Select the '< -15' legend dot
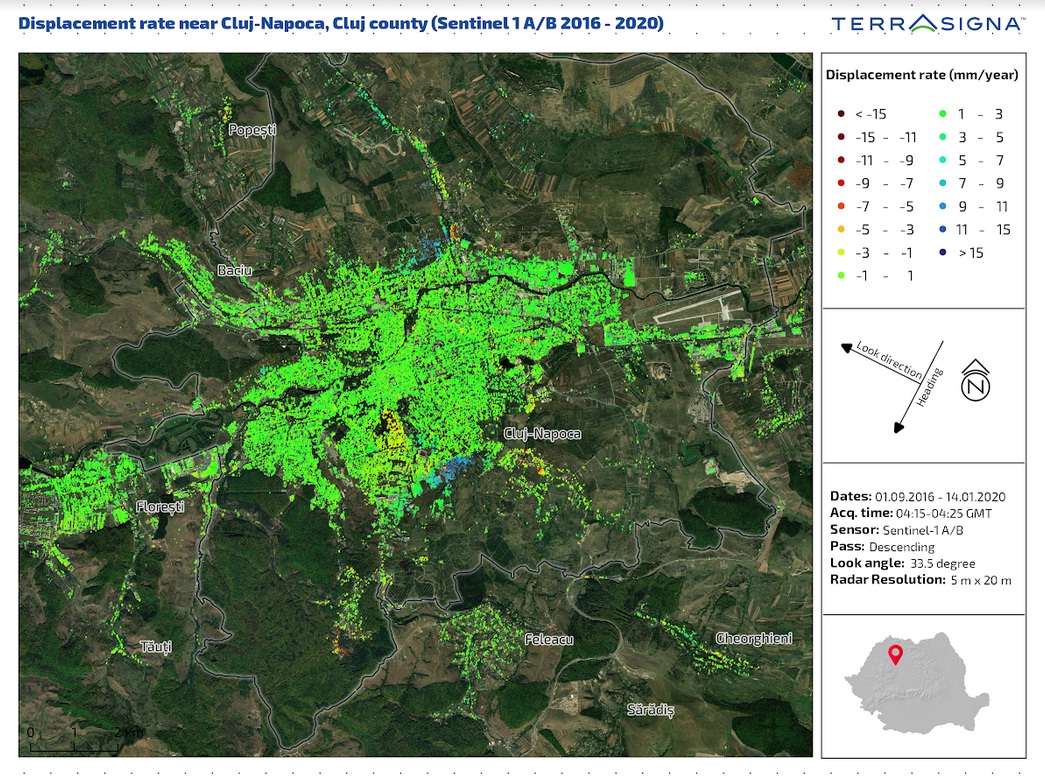This screenshot has width=1045, height=781. pos(840,115)
